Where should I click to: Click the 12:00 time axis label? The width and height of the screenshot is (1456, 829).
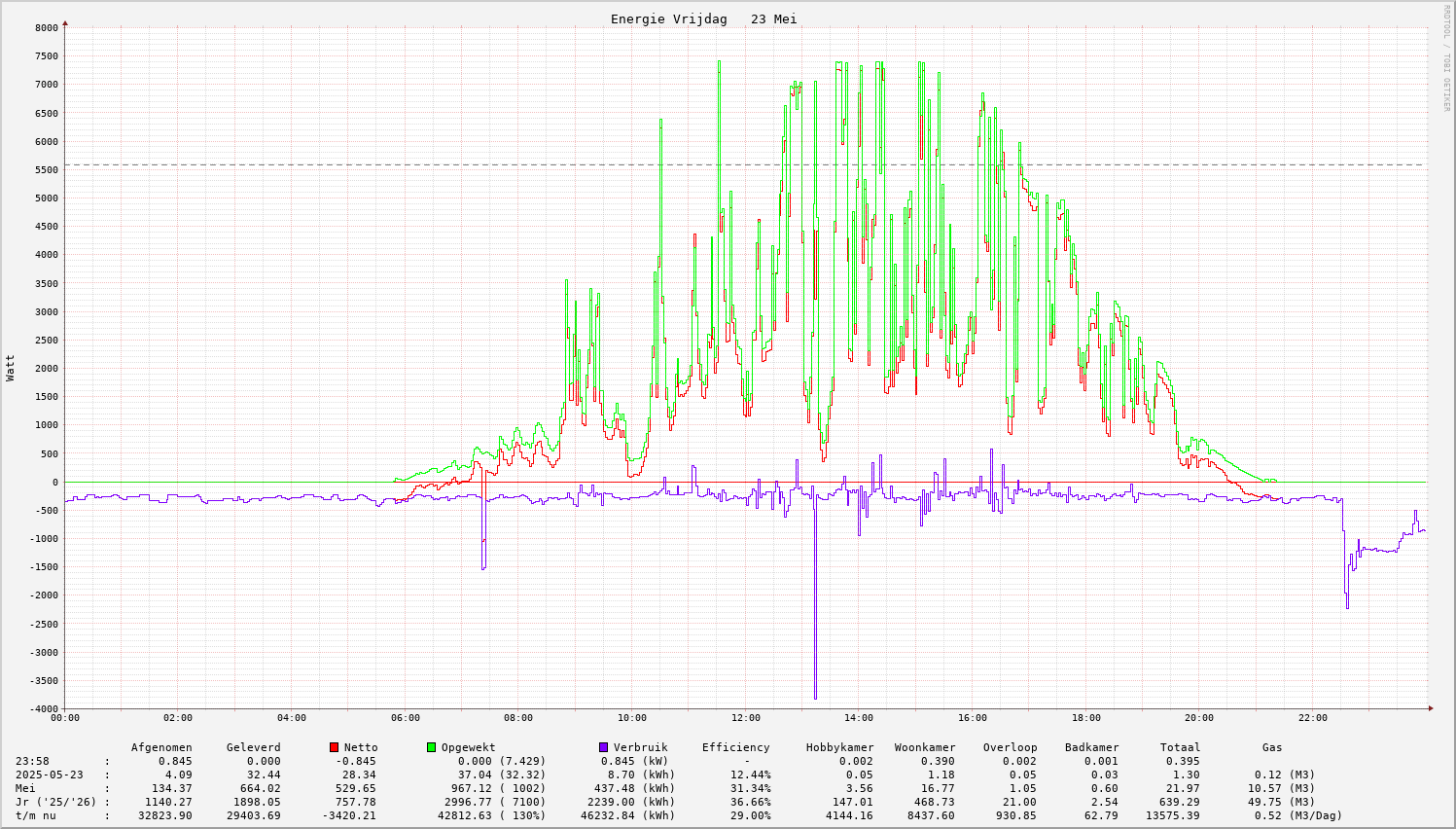(x=745, y=718)
